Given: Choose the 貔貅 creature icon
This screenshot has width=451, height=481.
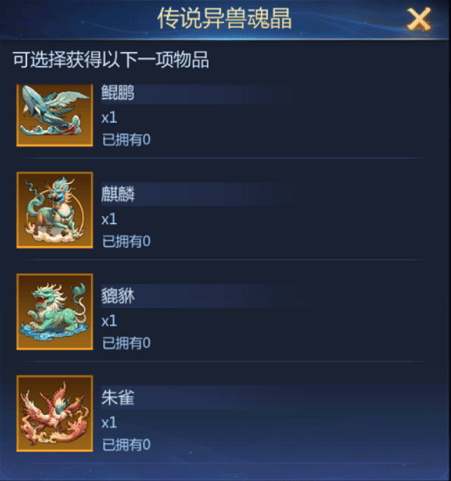Looking at the screenshot, I should pos(55,312).
